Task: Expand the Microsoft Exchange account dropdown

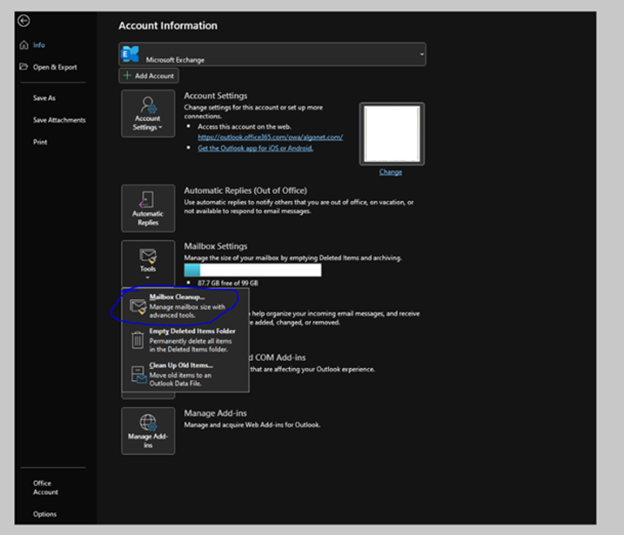Action: (x=272, y=54)
